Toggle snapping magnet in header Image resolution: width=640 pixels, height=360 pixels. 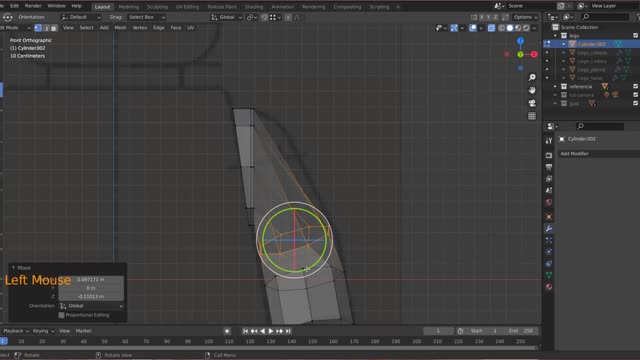264,17
